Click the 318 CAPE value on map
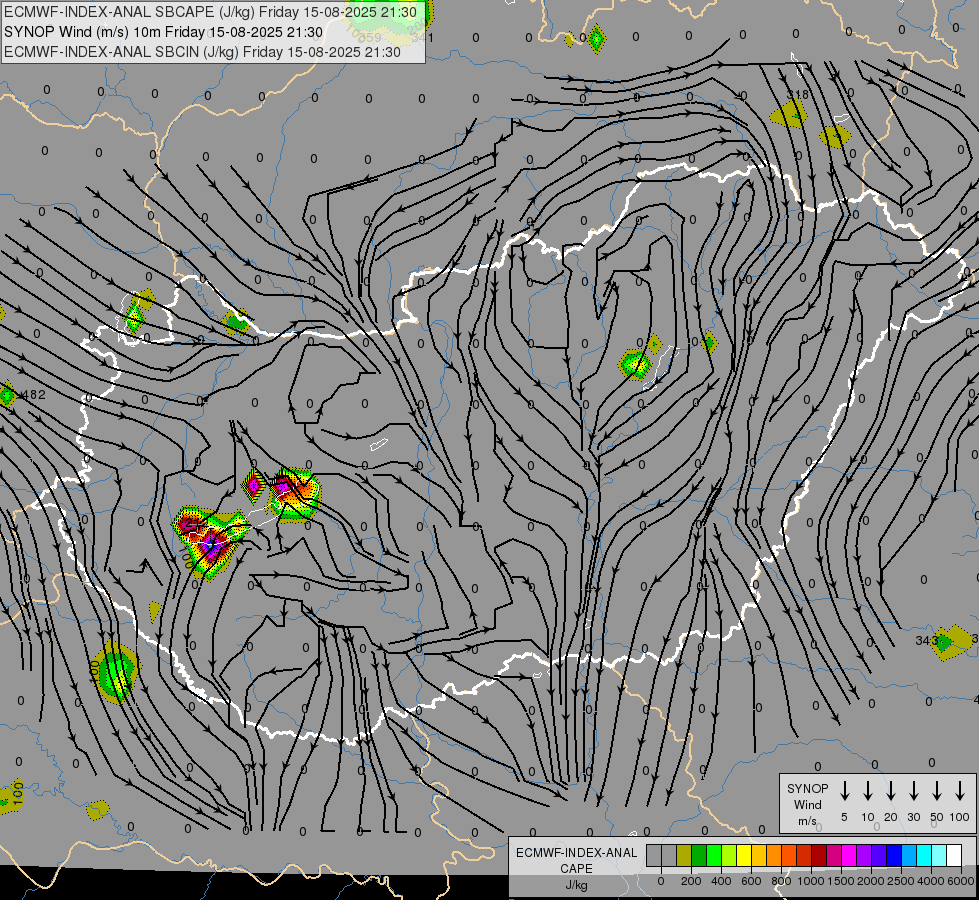Image resolution: width=979 pixels, height=900 pixels. click(x=797, y=94)
